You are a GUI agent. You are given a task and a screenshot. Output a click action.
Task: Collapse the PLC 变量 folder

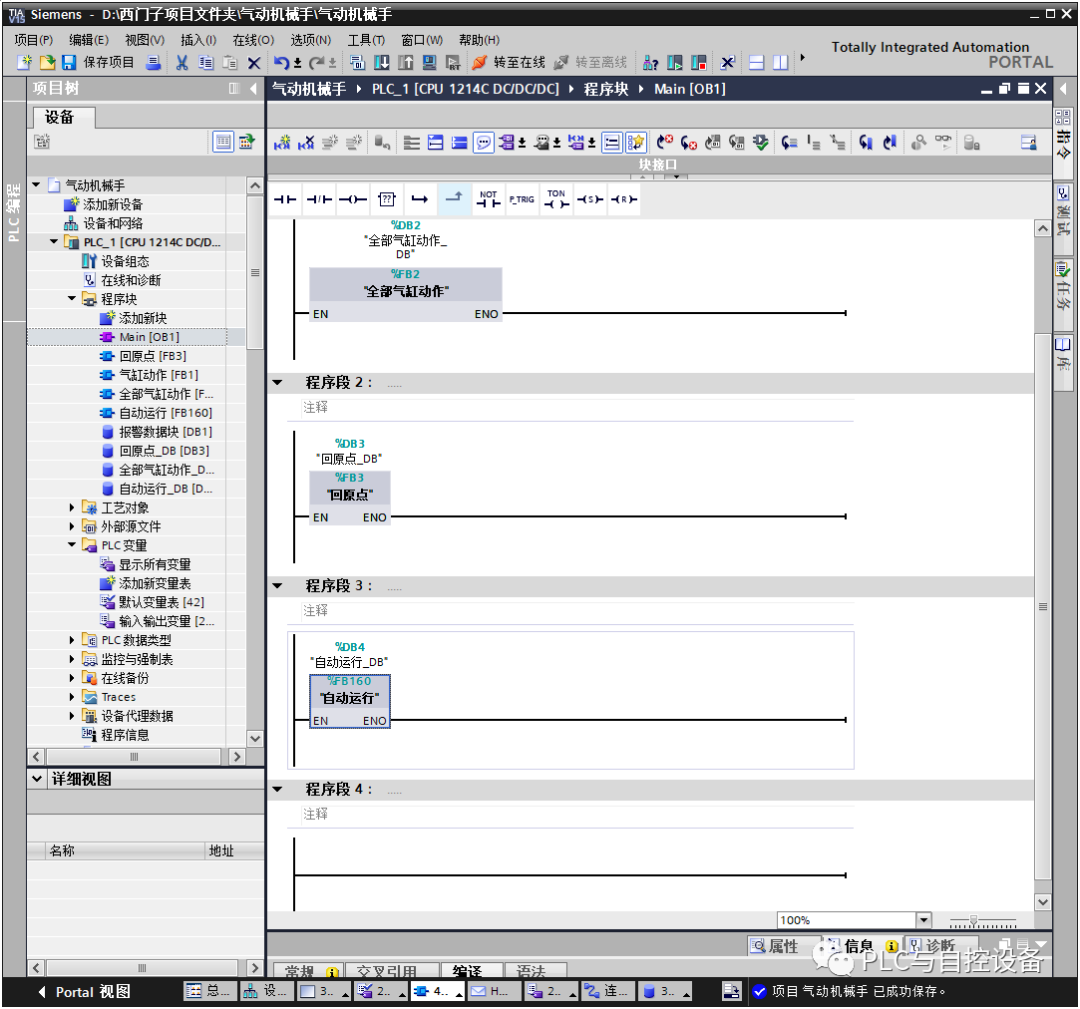(x=72, y=545)
